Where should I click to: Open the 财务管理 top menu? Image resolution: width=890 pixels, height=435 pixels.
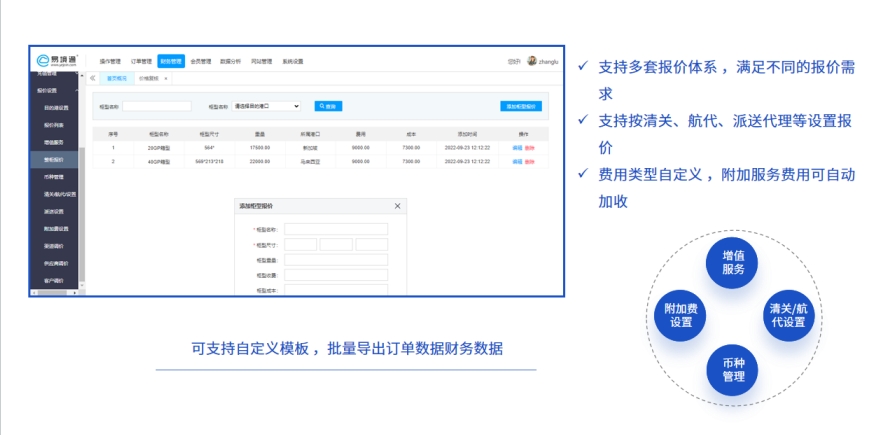click(x=170, y=61)
